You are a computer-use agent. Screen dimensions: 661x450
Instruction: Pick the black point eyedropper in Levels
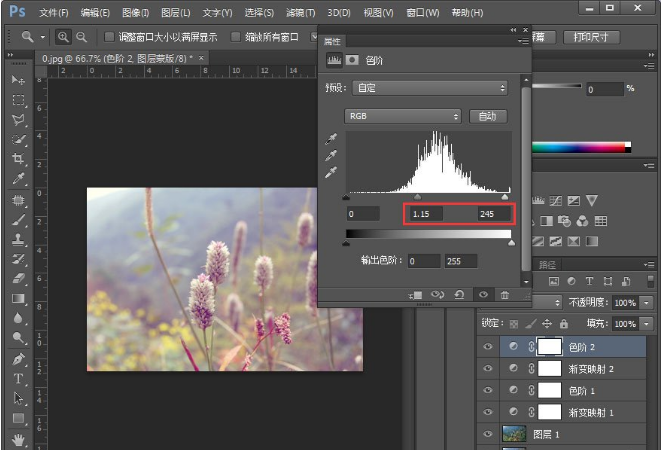331,141
